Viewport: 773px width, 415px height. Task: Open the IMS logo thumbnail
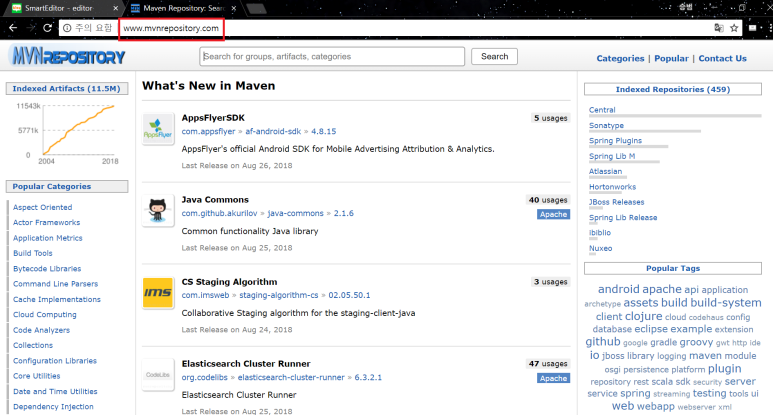pyautogui.click(x=158, y=293)
